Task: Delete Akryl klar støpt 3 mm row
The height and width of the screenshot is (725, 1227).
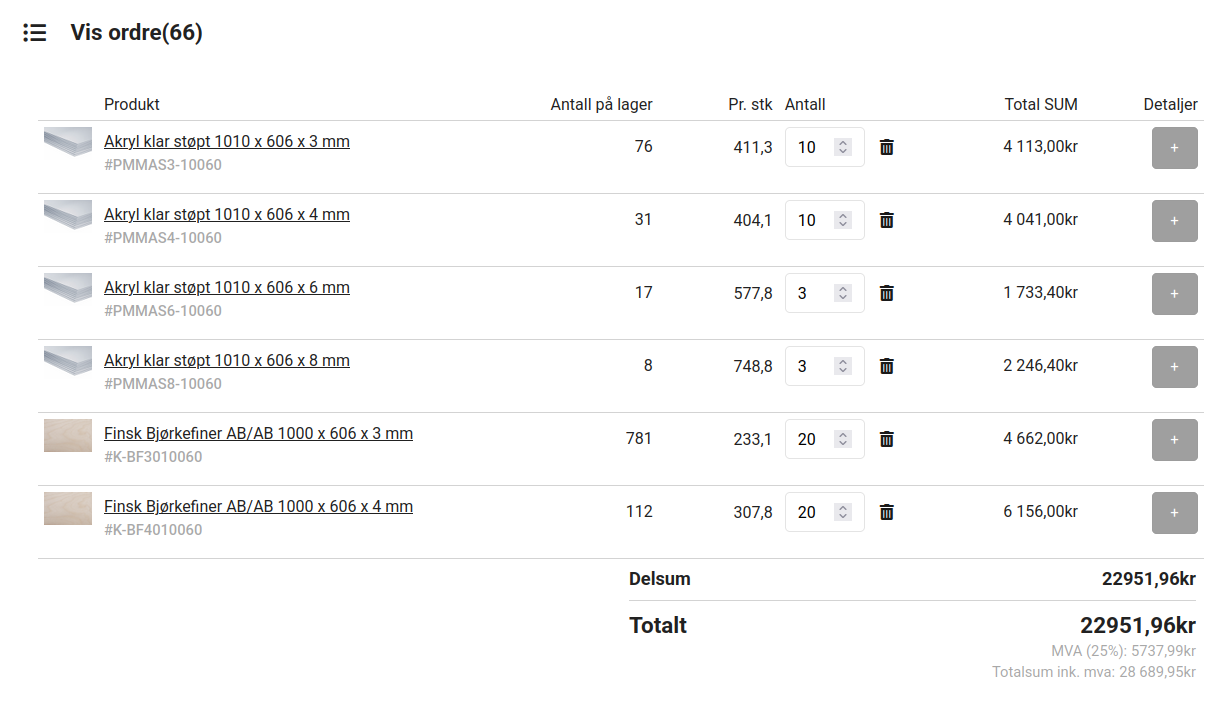Action: (886, 147)
